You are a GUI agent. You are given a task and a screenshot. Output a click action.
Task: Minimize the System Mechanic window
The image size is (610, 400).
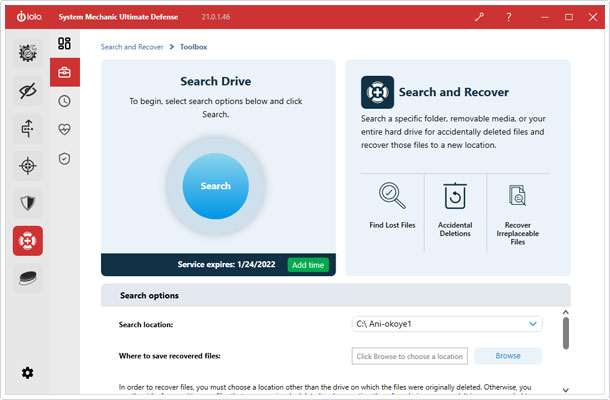pos(545,17)
